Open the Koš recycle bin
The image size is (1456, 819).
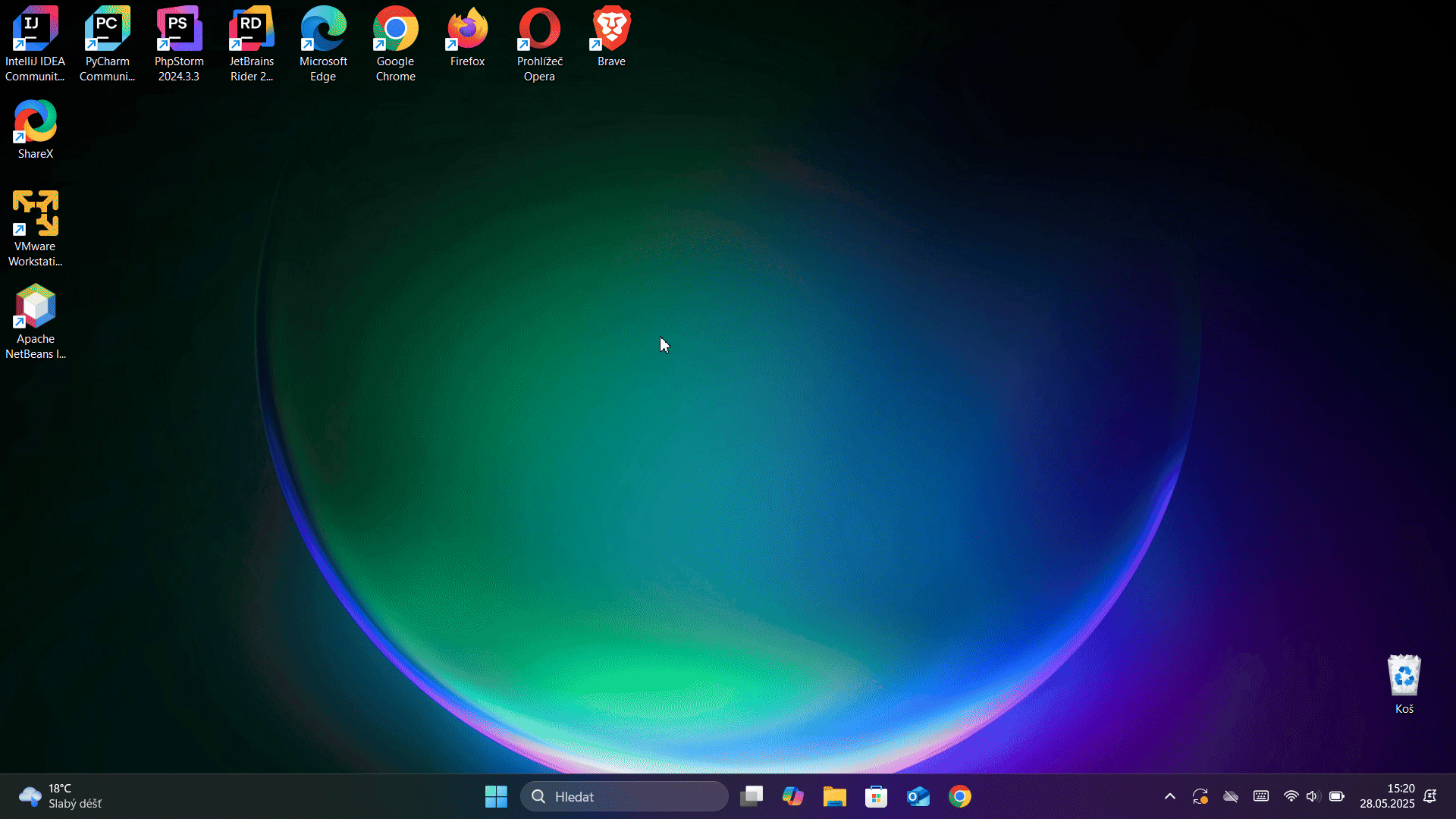(x=1404, y=676)
